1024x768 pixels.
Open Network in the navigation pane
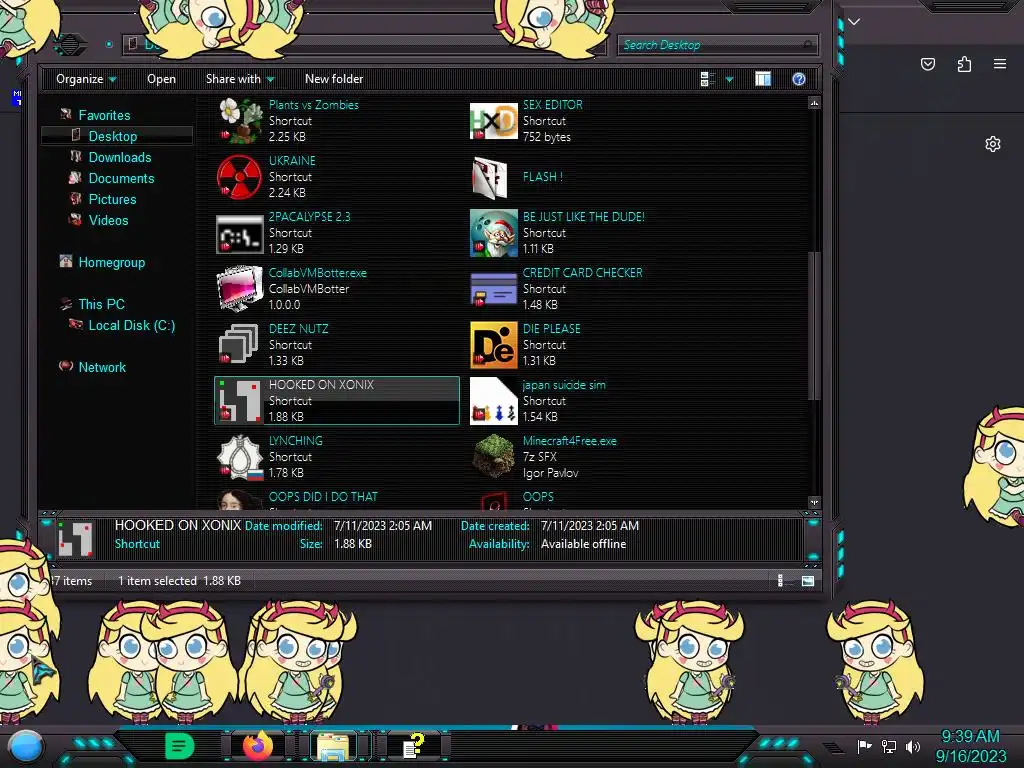tap(102, 367)
